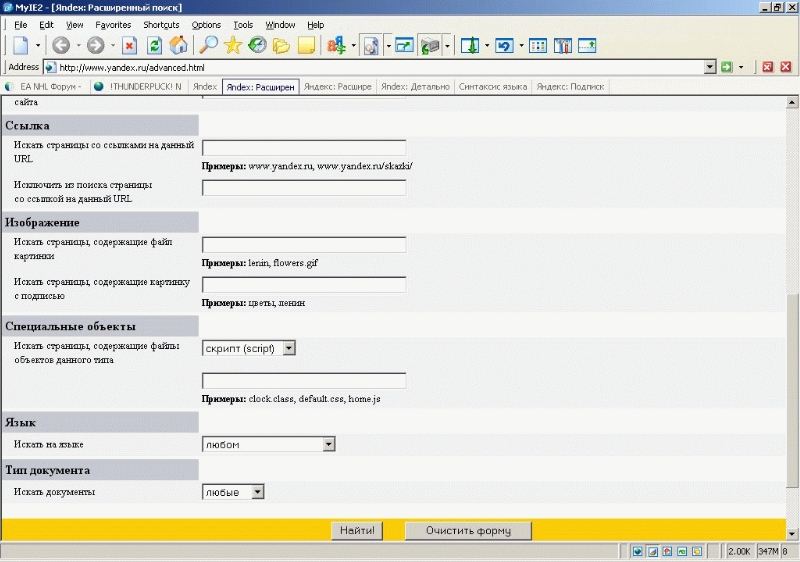Click the yellow folder icon in the status bar
This screenshot has height=562, width=800.
click(697, 551)
